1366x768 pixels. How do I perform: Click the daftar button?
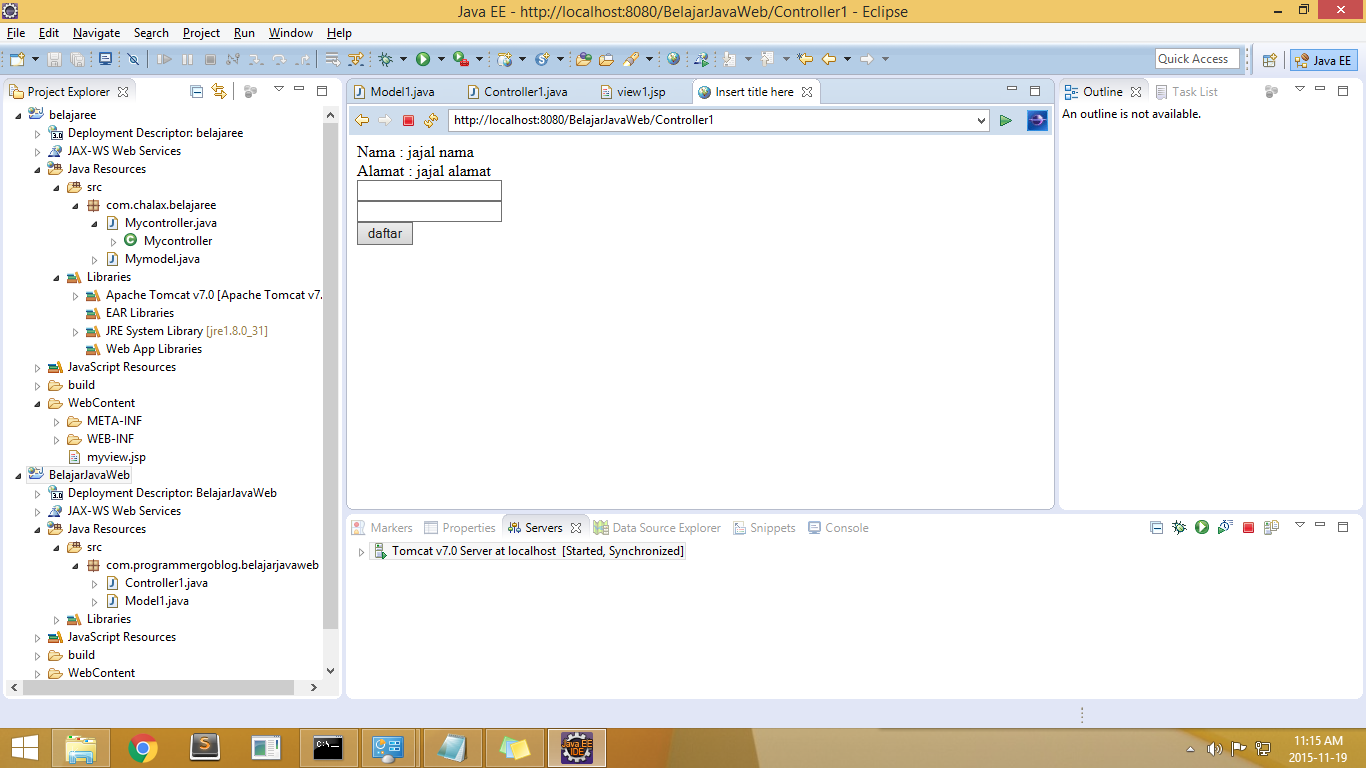tap(385, 234)
